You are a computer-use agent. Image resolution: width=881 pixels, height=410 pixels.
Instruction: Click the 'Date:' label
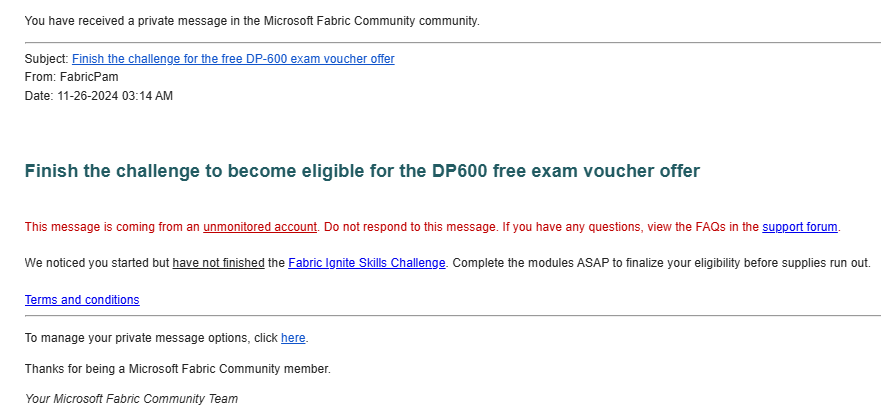39,96
